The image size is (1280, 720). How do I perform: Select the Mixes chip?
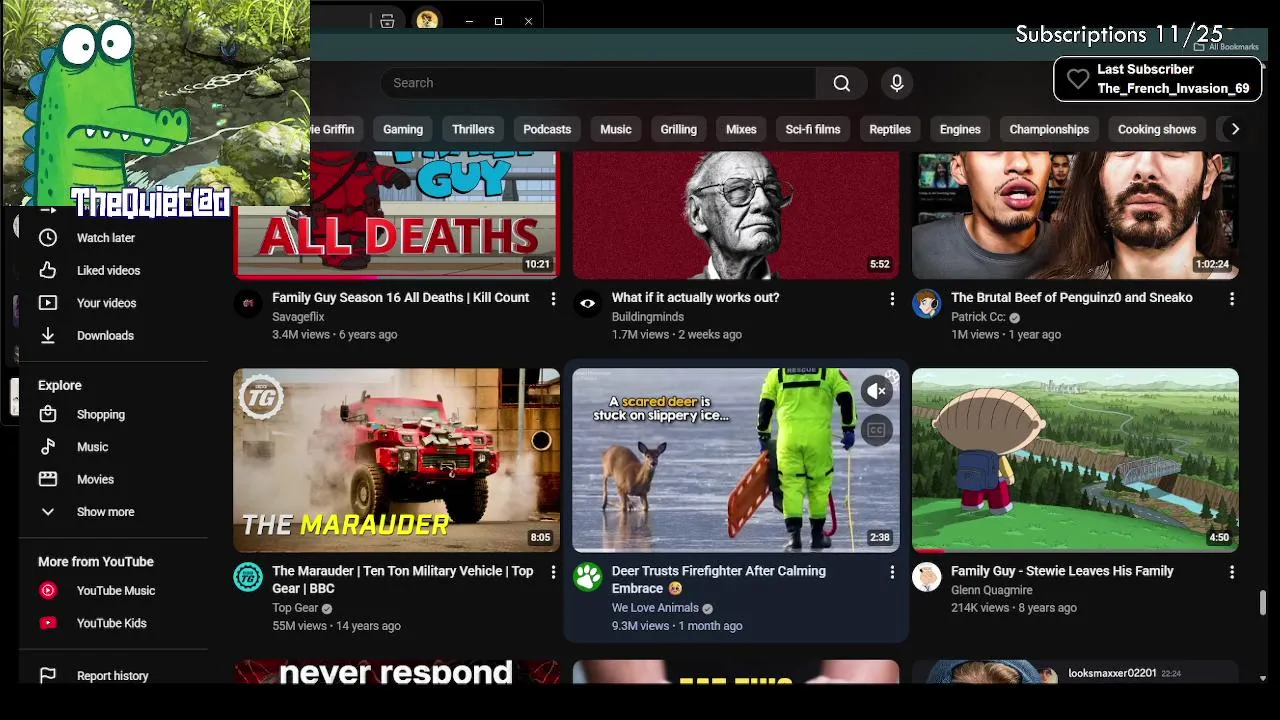tap(741, 129)
